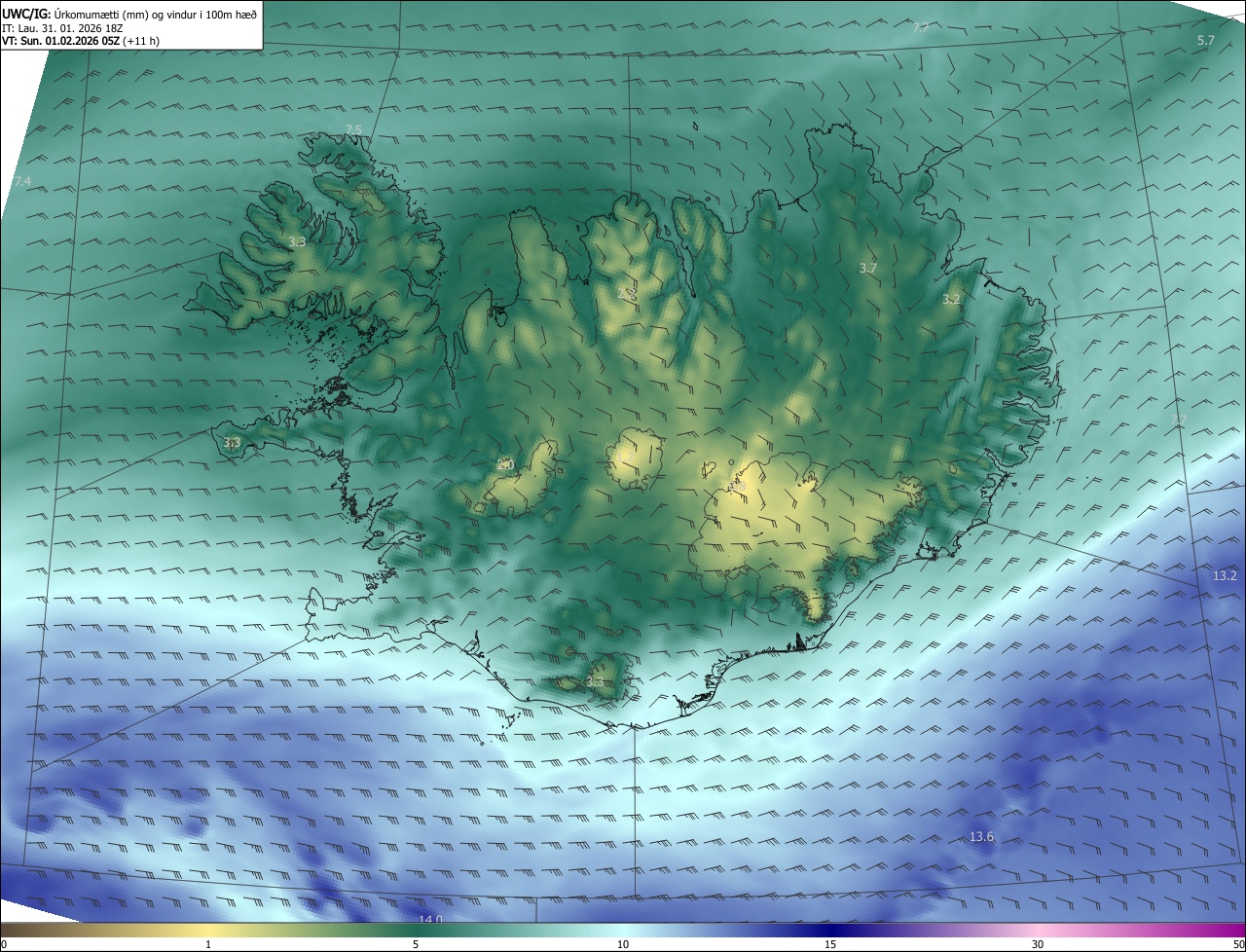1246x952 pixels.
Task: Click the 7.4 value label over the sea
Action: pos(22,182)
